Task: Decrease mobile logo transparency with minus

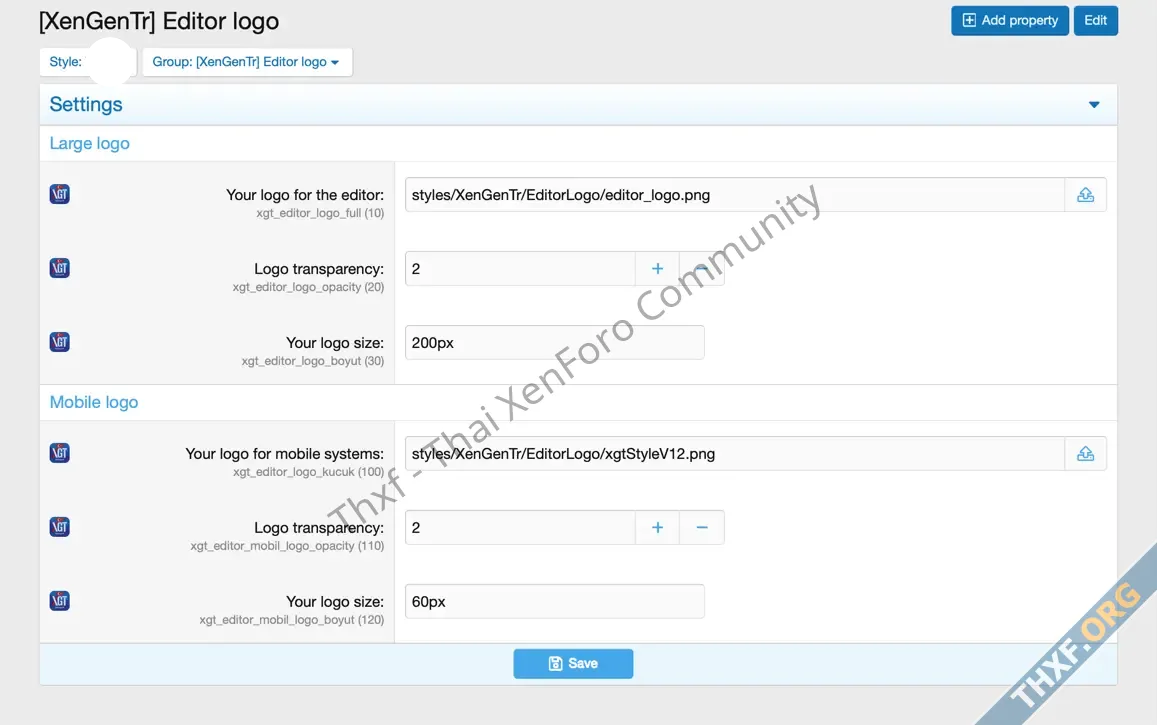Action: [x=702, y=527]
